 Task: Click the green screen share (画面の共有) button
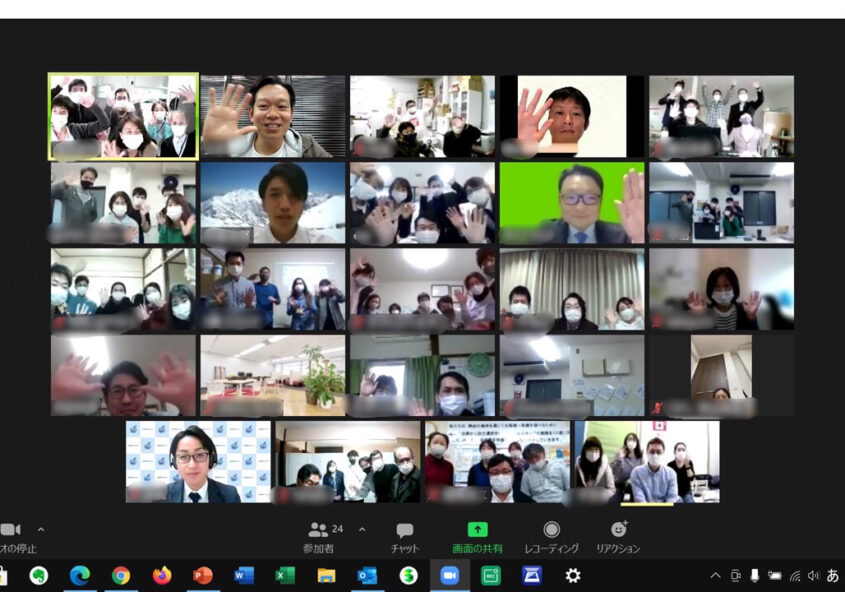pyautogui.click(x=477, y=530)
